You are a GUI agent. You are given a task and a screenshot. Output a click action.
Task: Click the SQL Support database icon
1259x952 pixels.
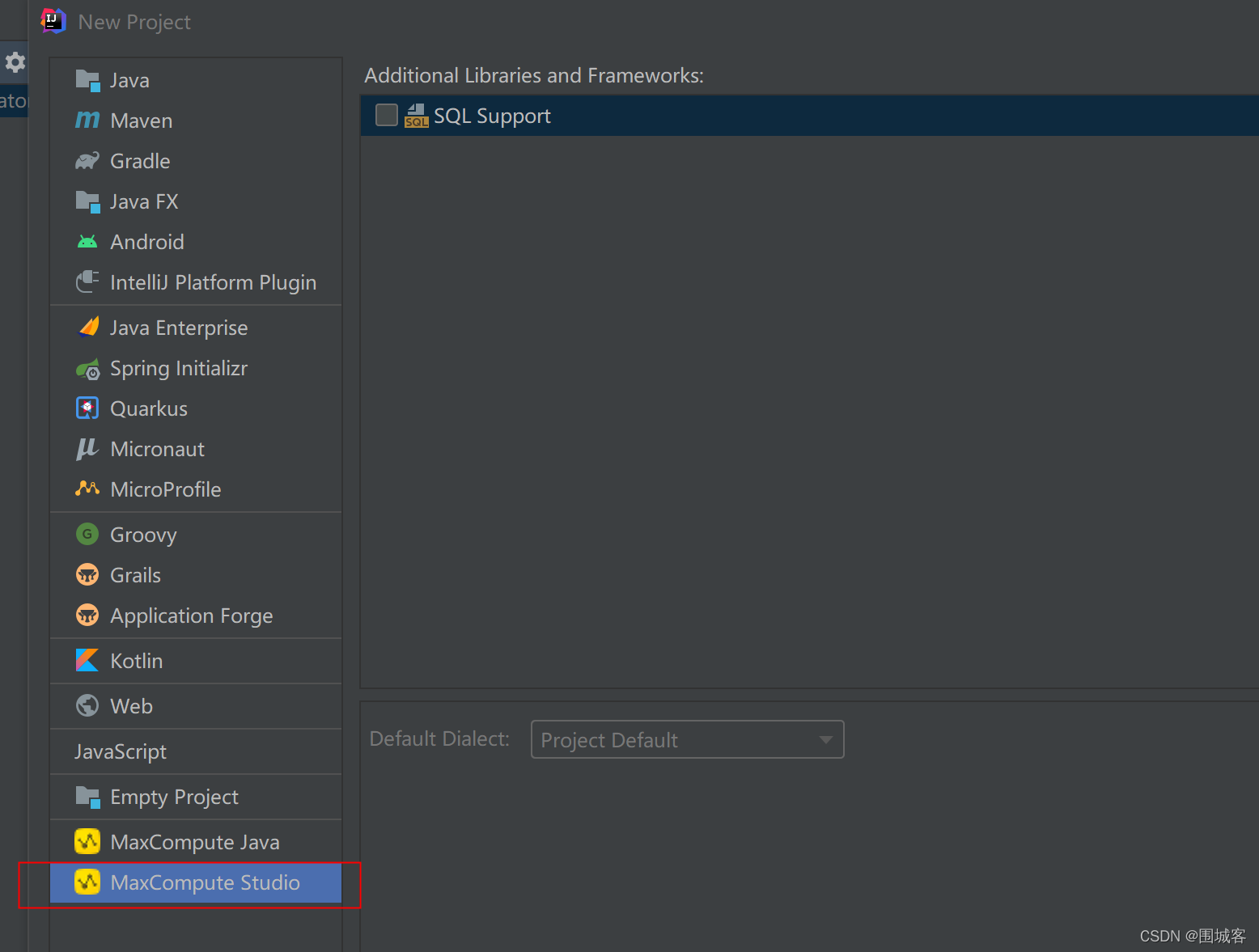pyautogui.click(x=417, y=116)
